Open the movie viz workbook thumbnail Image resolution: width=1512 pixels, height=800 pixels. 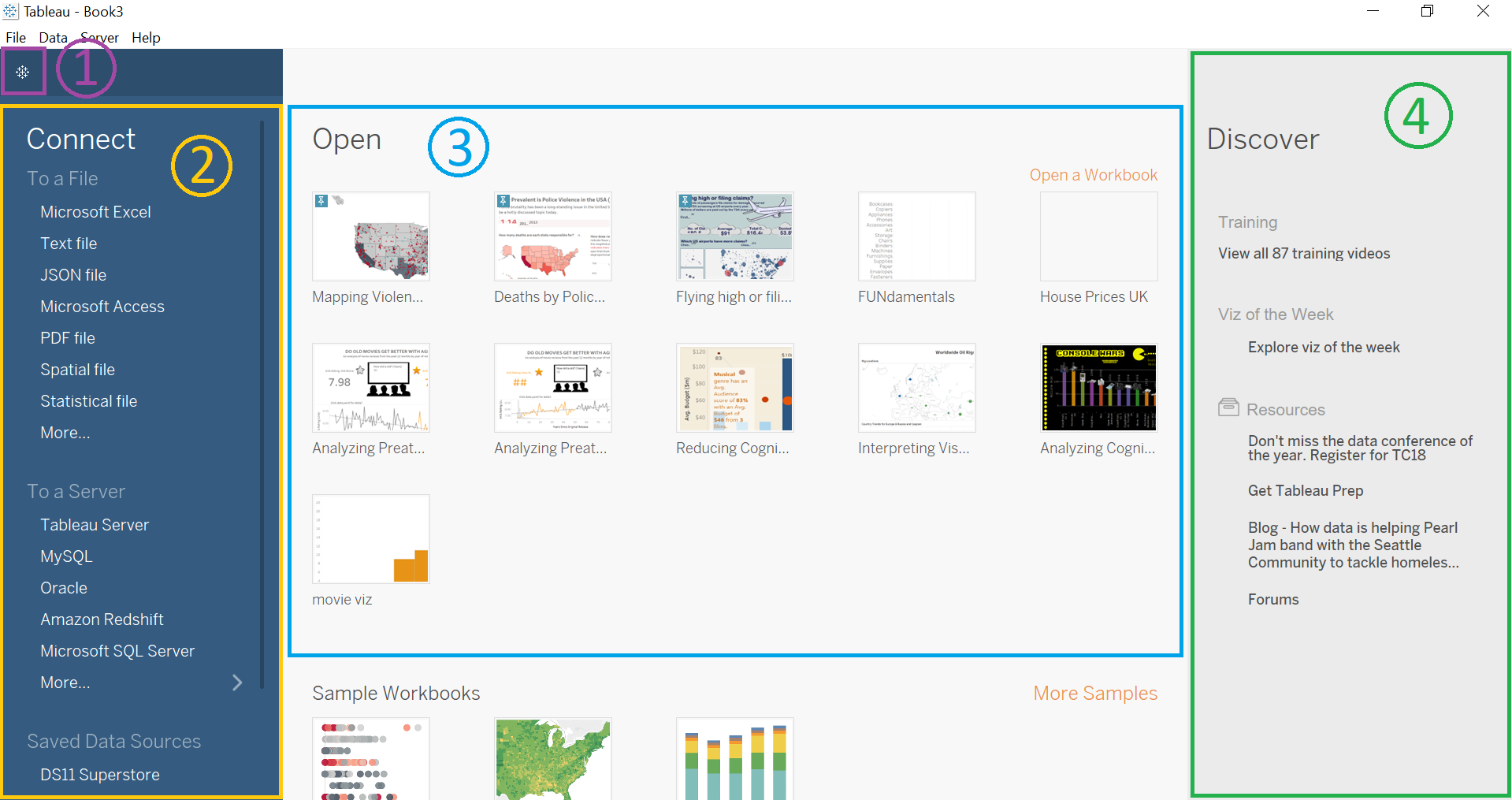coord(371,539)
